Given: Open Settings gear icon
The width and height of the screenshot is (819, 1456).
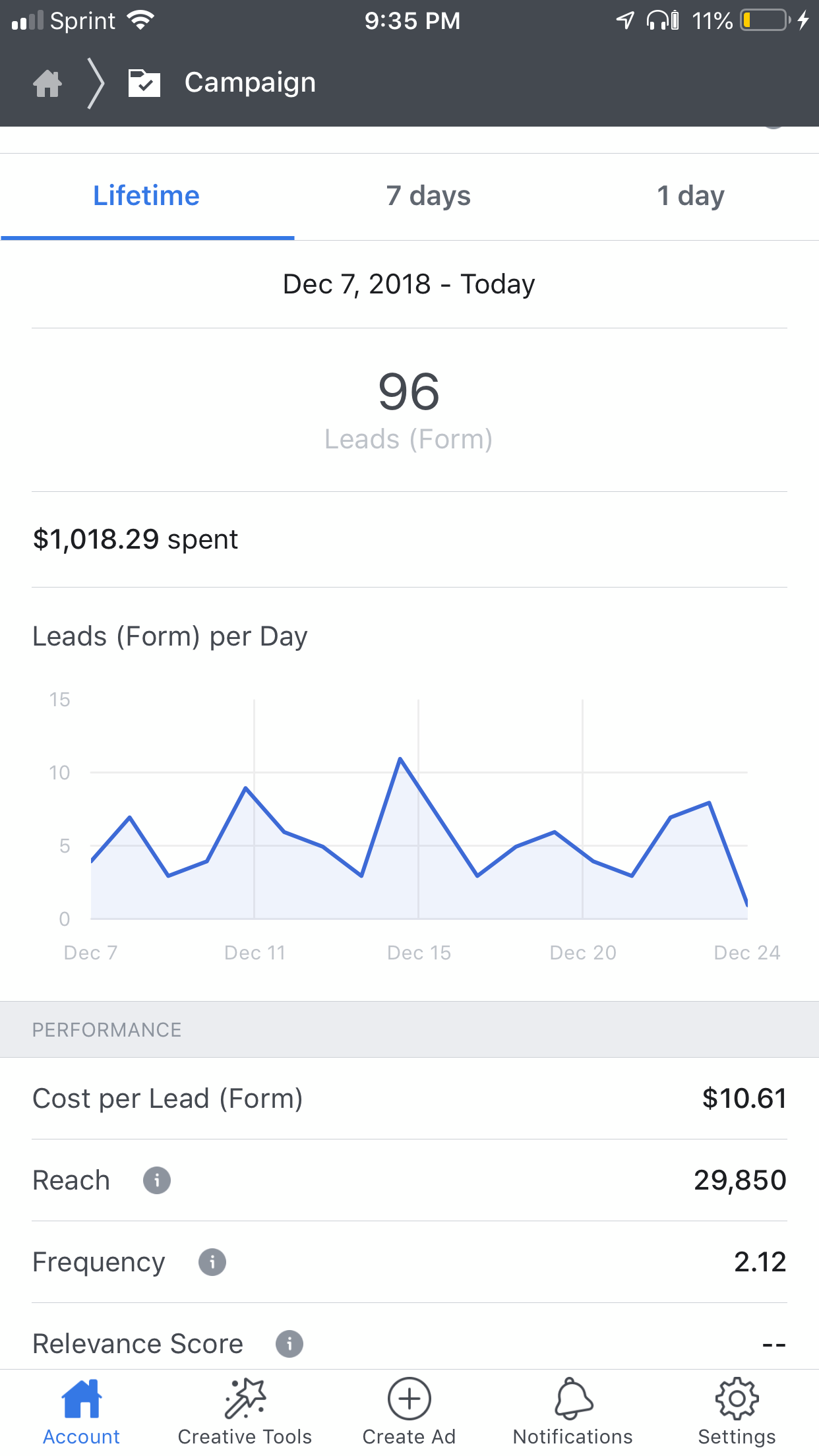Looking at the screenshot, I should point(737,1398).
